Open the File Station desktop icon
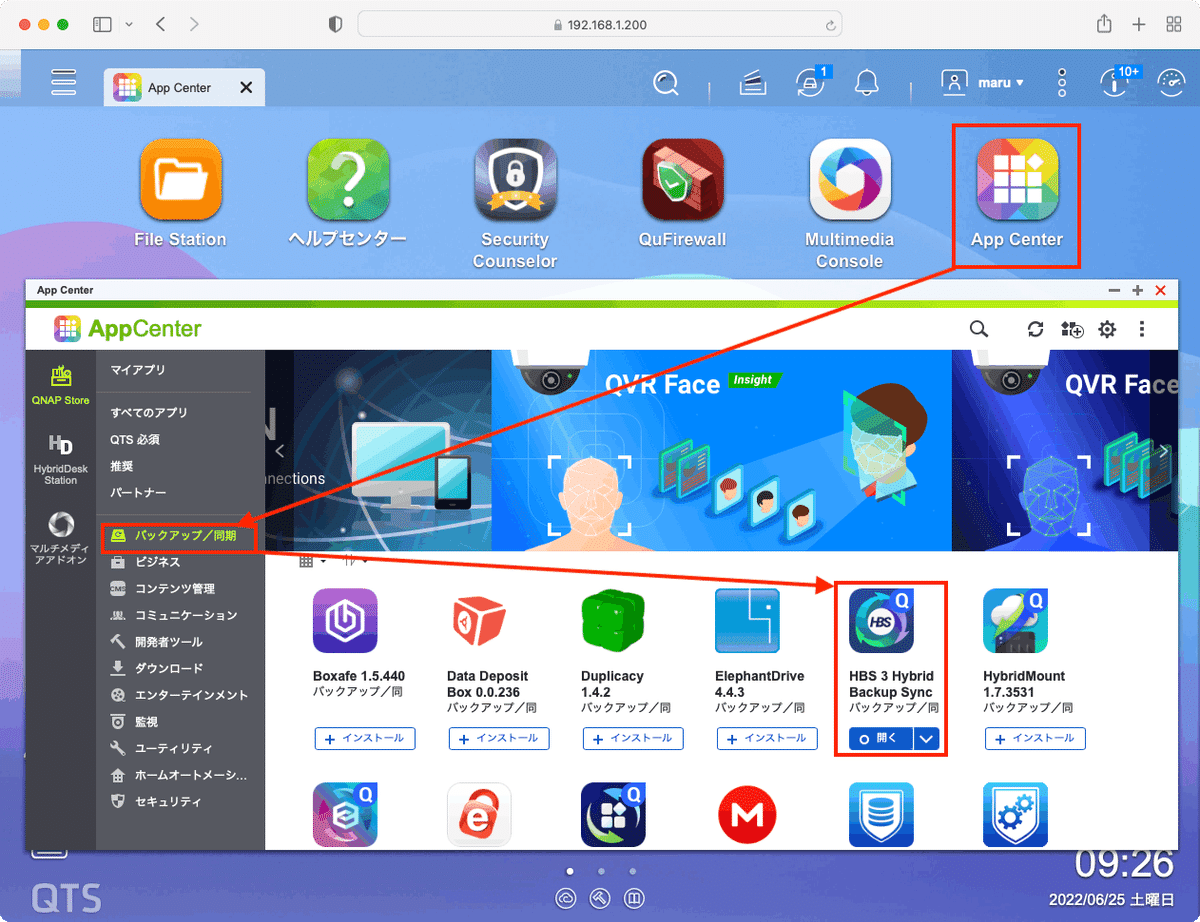The height and width of the screenshot is (922, 1200). tap(181, 180)
